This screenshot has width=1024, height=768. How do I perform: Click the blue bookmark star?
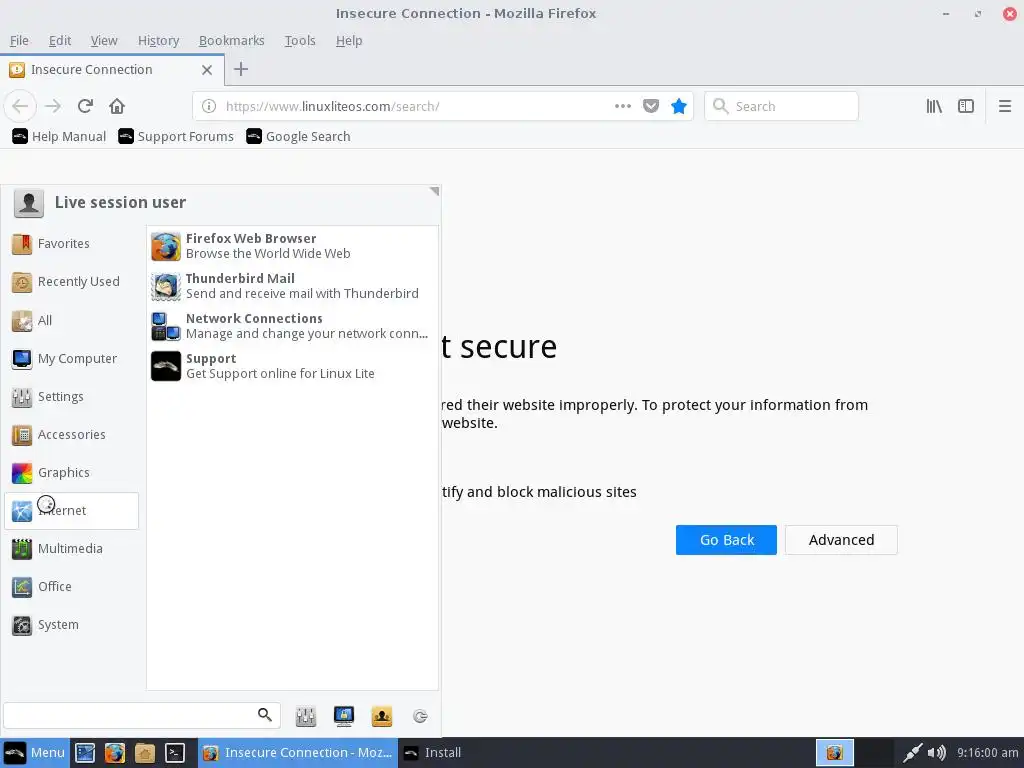tap(679, 106)
